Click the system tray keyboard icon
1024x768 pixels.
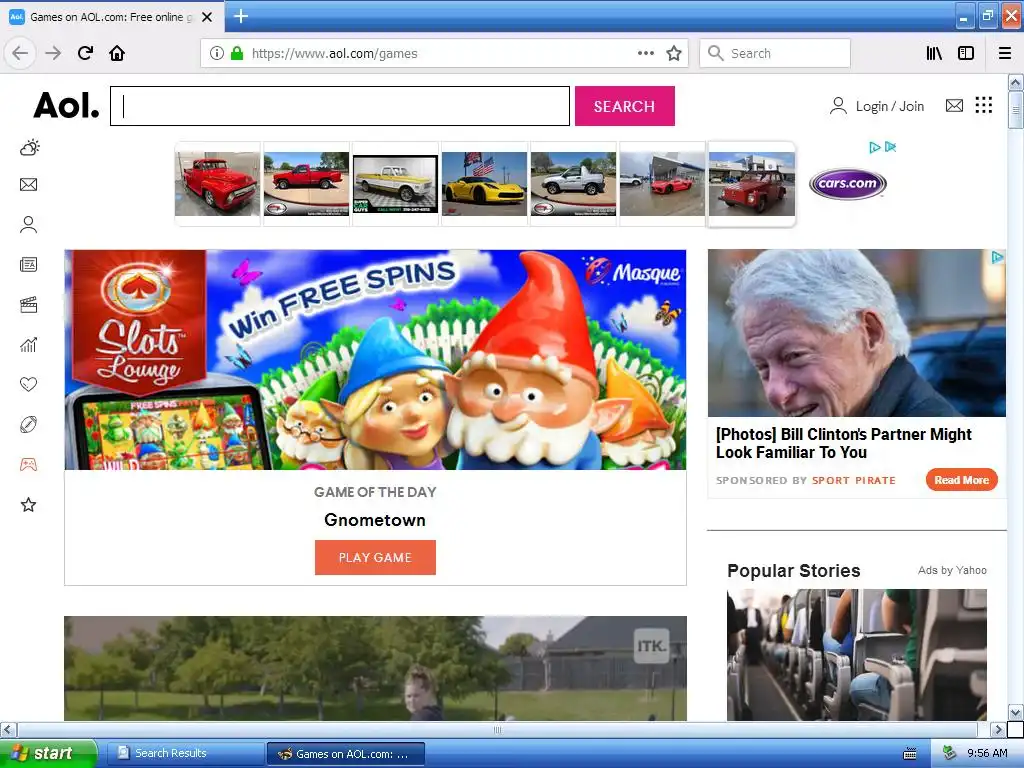tap(910, 754)
